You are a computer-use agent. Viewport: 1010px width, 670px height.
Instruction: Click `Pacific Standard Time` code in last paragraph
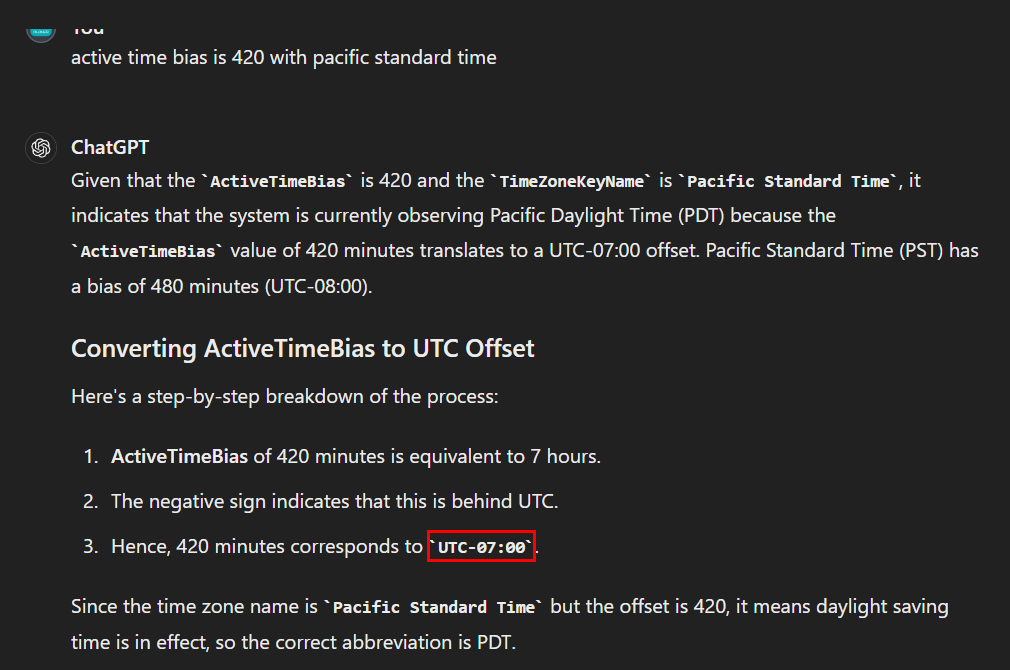click(433, 607)
